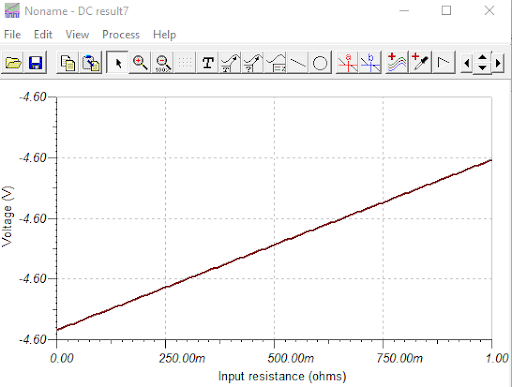Click the right arrow toolbar button
The height and width of the screenshot is (387, 512).
click(498, 63)
